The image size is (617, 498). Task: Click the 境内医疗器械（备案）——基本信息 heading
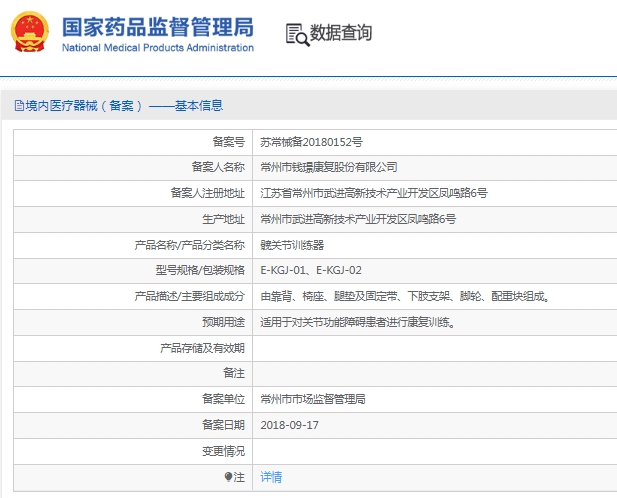point(124,105)
